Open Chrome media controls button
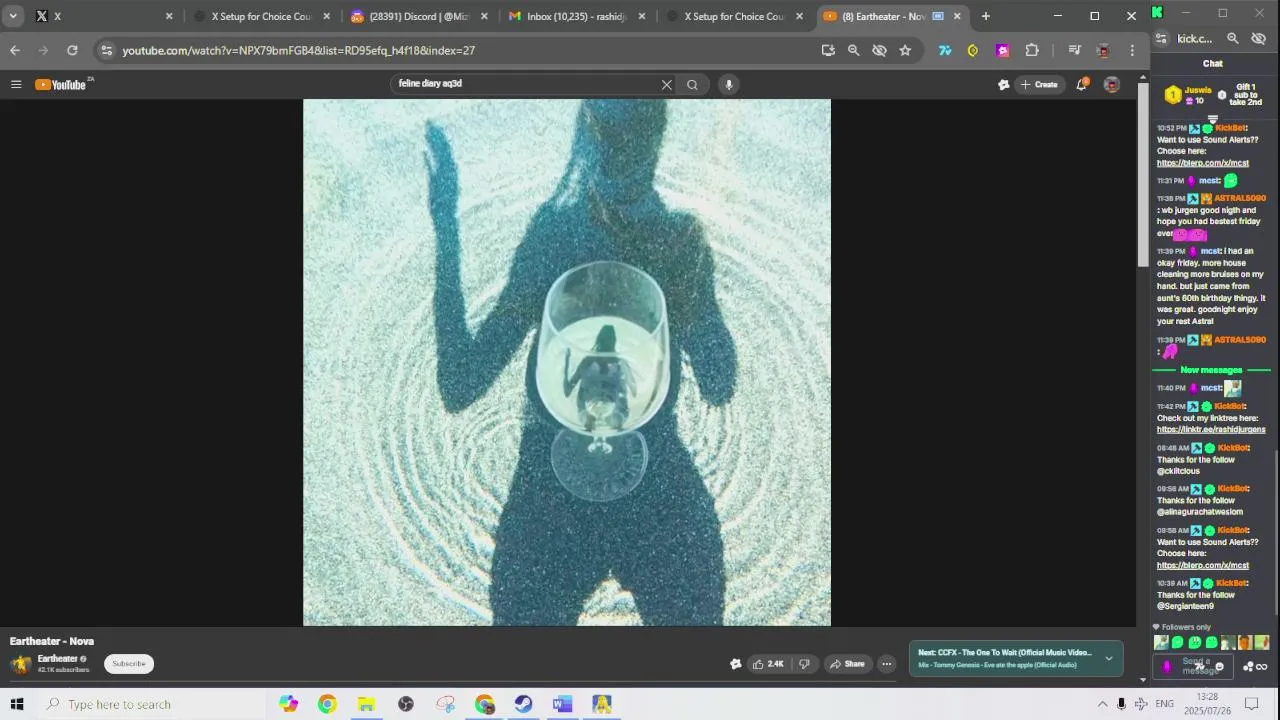 pos(1074,50)
